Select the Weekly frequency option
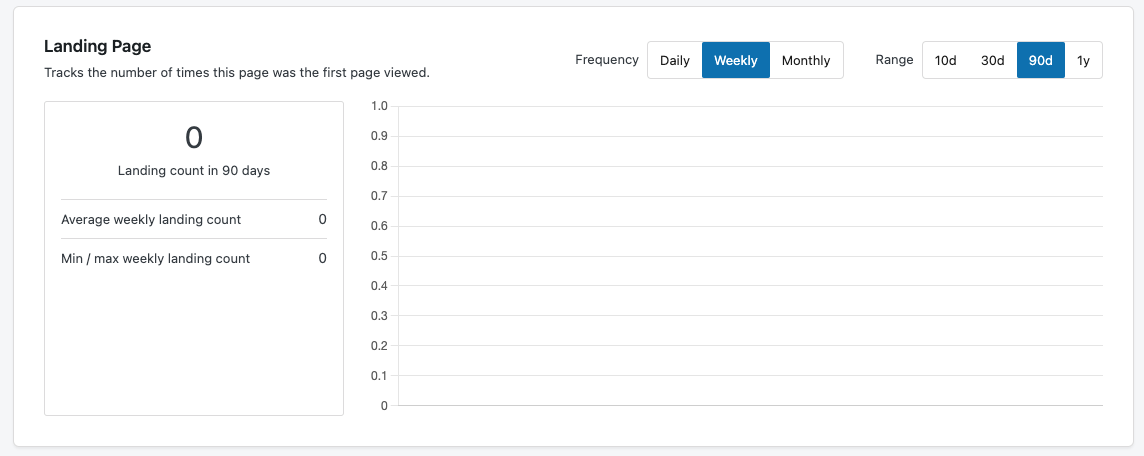 point(735,60)
